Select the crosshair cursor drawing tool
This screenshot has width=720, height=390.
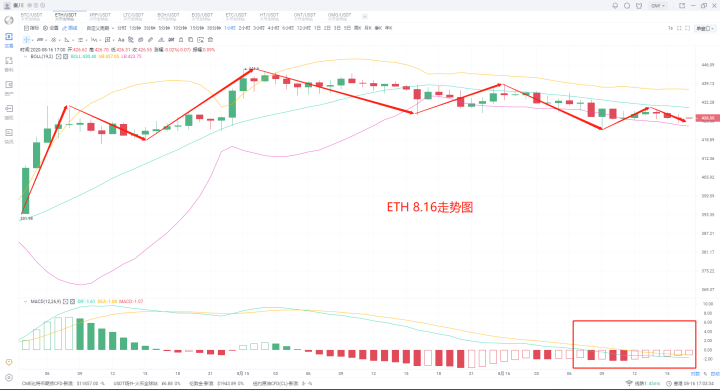point(27,40)
